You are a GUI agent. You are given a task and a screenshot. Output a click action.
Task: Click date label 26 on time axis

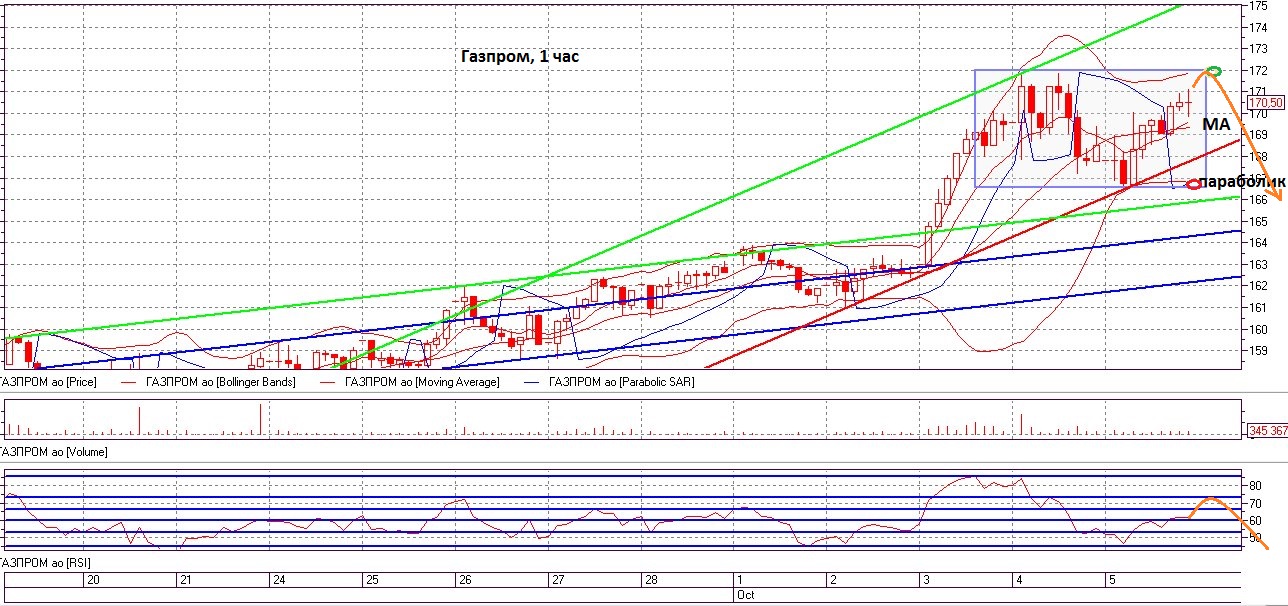[464, 580]
